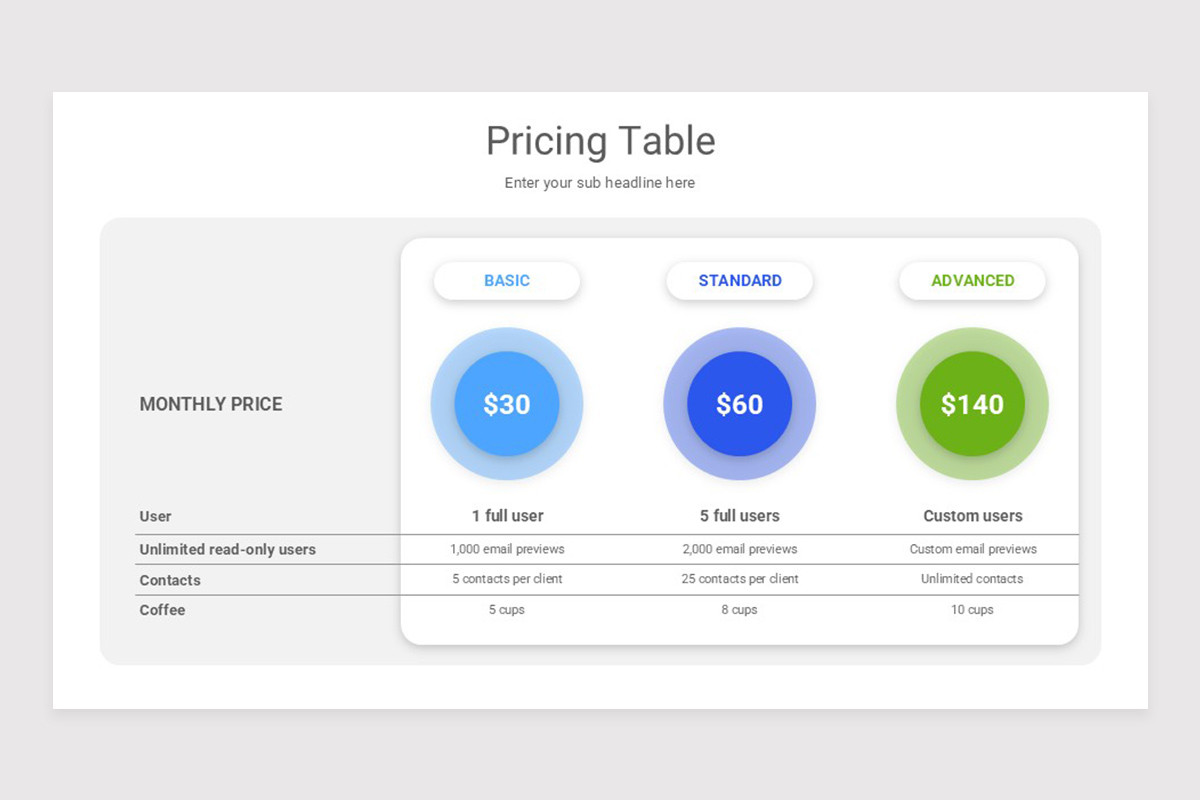This screenshot has height=800, width=1200.
Task: Select the STANDARD plan pill button
Action: tap(740, 281)
